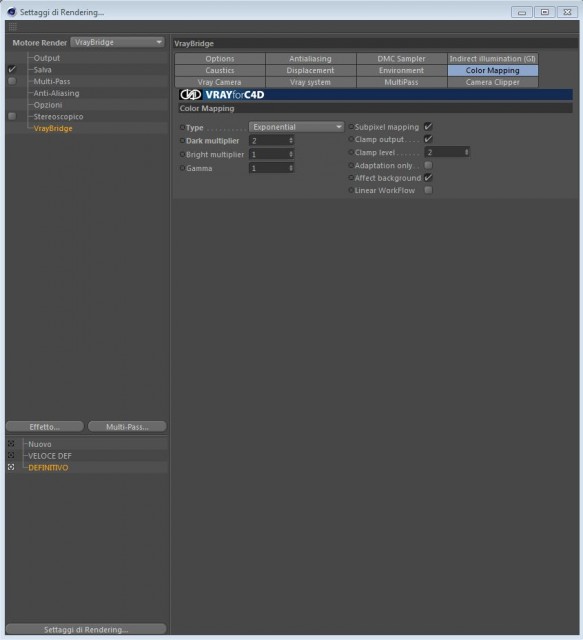Click the animation dot next to Type
Screen dimensions: 583x640
(x=182, y=127)
